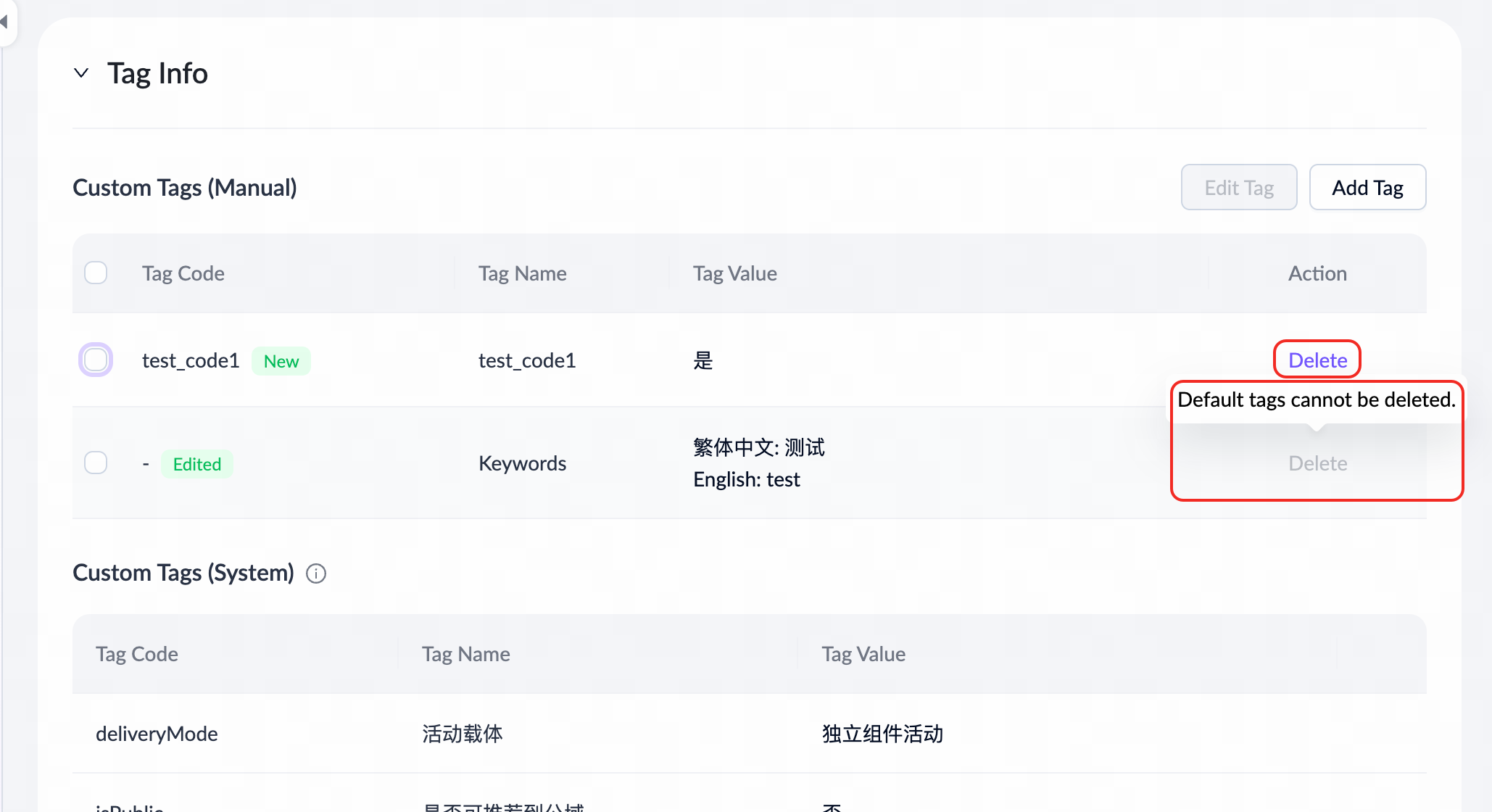Viewport: 1492px width, 812px height.
Task: Click the info icon beside Custom Tags (System)
Action: 316,573
